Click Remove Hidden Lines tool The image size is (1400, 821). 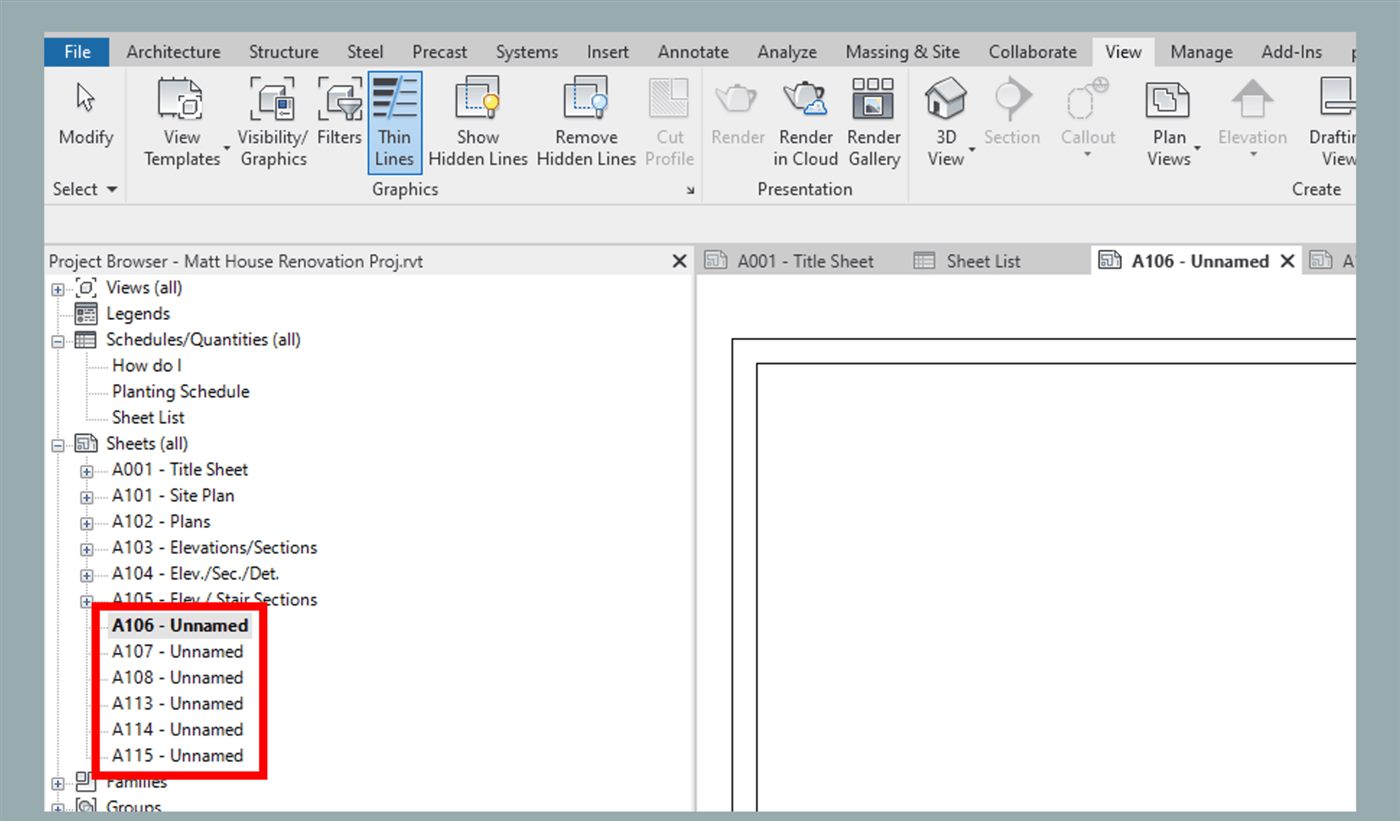[586, 123]
